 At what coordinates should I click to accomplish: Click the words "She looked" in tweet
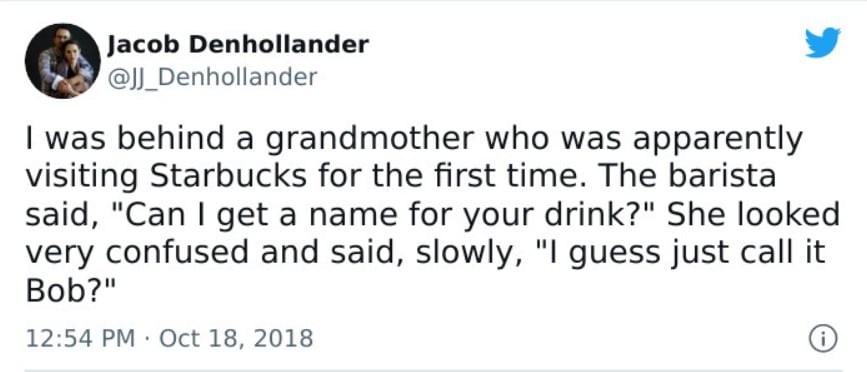(x=754, y=215)
